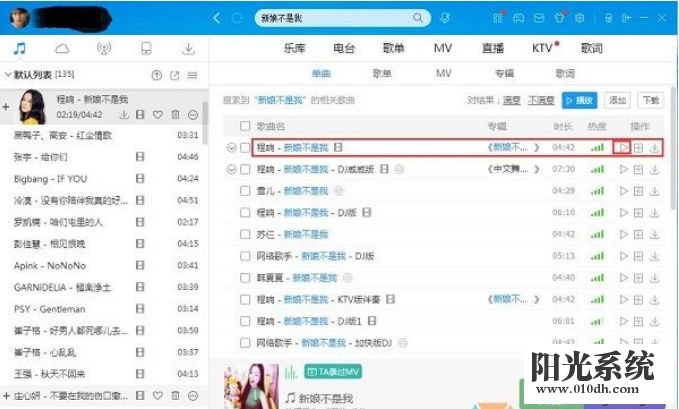Expand versions of the DJ威威版 result
679x409 pixels.
click(x=232, y=169)
